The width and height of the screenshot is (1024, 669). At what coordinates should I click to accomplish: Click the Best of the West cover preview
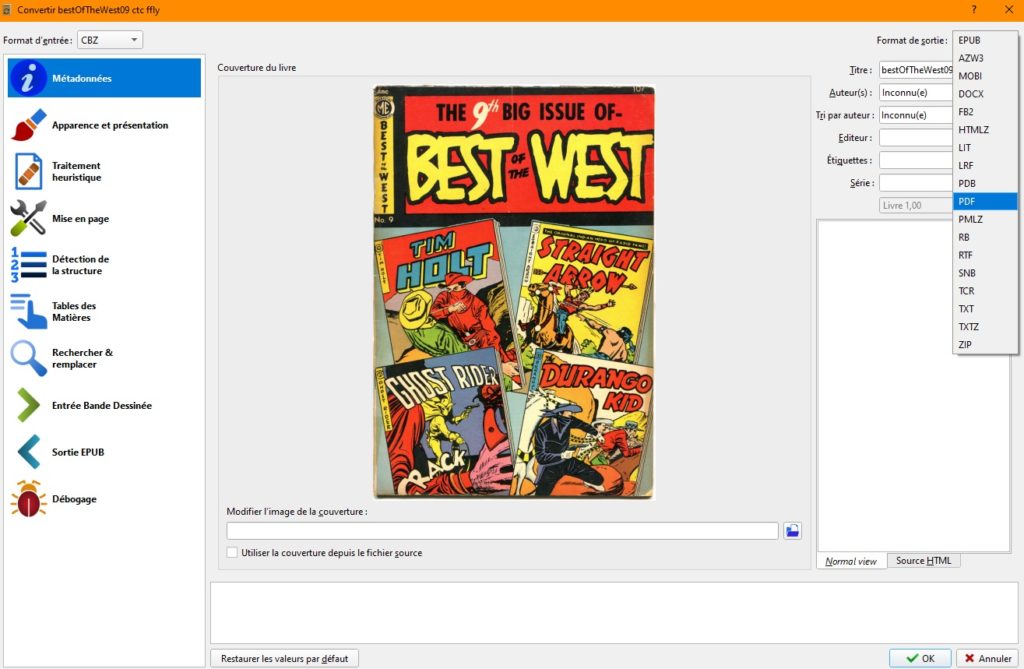[513, 291]
